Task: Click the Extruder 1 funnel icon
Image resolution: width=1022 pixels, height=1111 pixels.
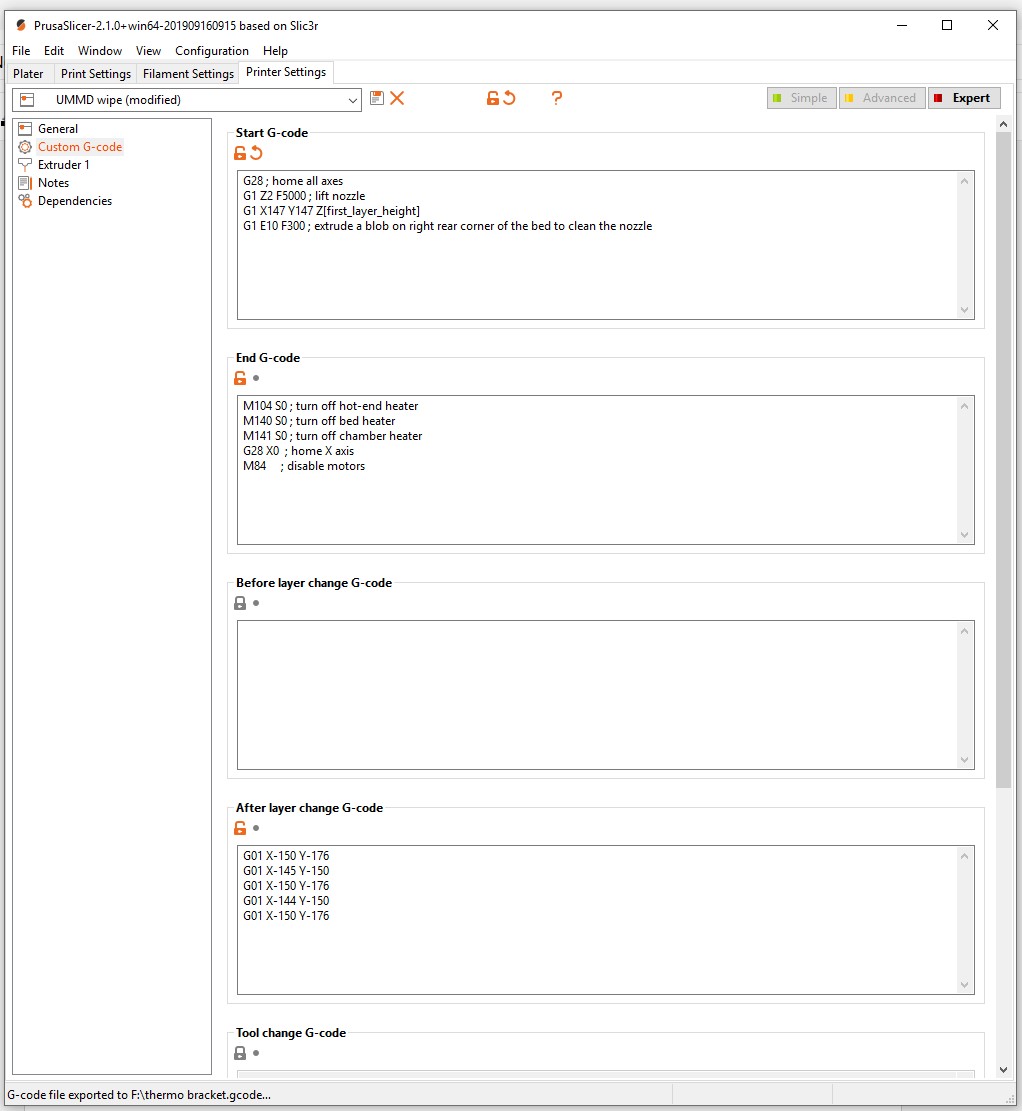Action: 25,165
